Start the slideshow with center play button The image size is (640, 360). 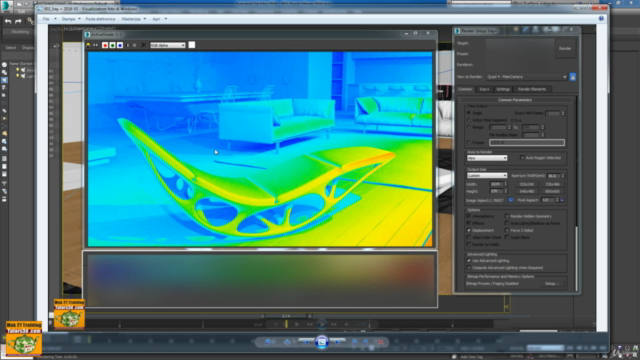coord(322,342)
